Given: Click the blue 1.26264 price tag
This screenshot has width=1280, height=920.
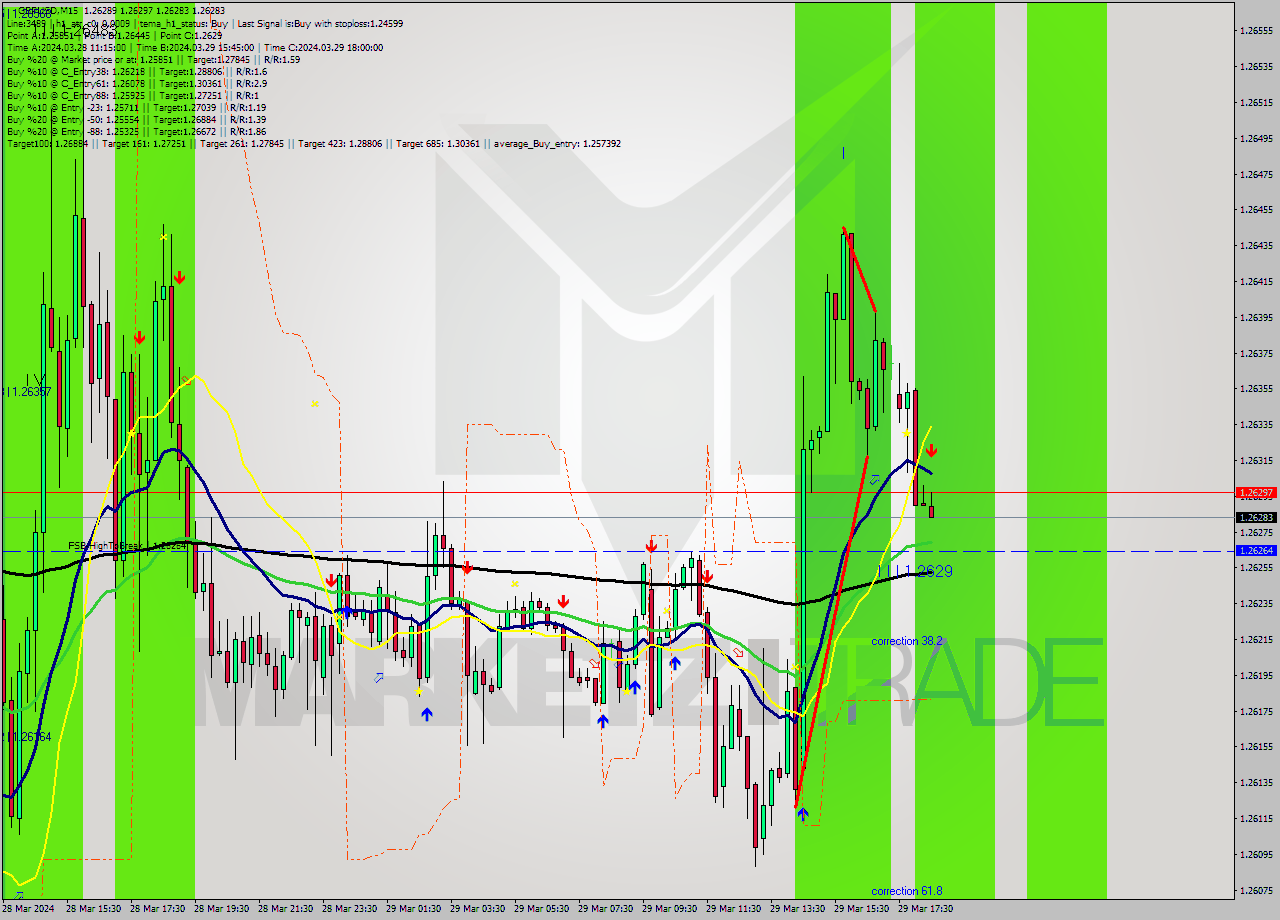Looking at the screenshot, I should tap(1256, 551).
